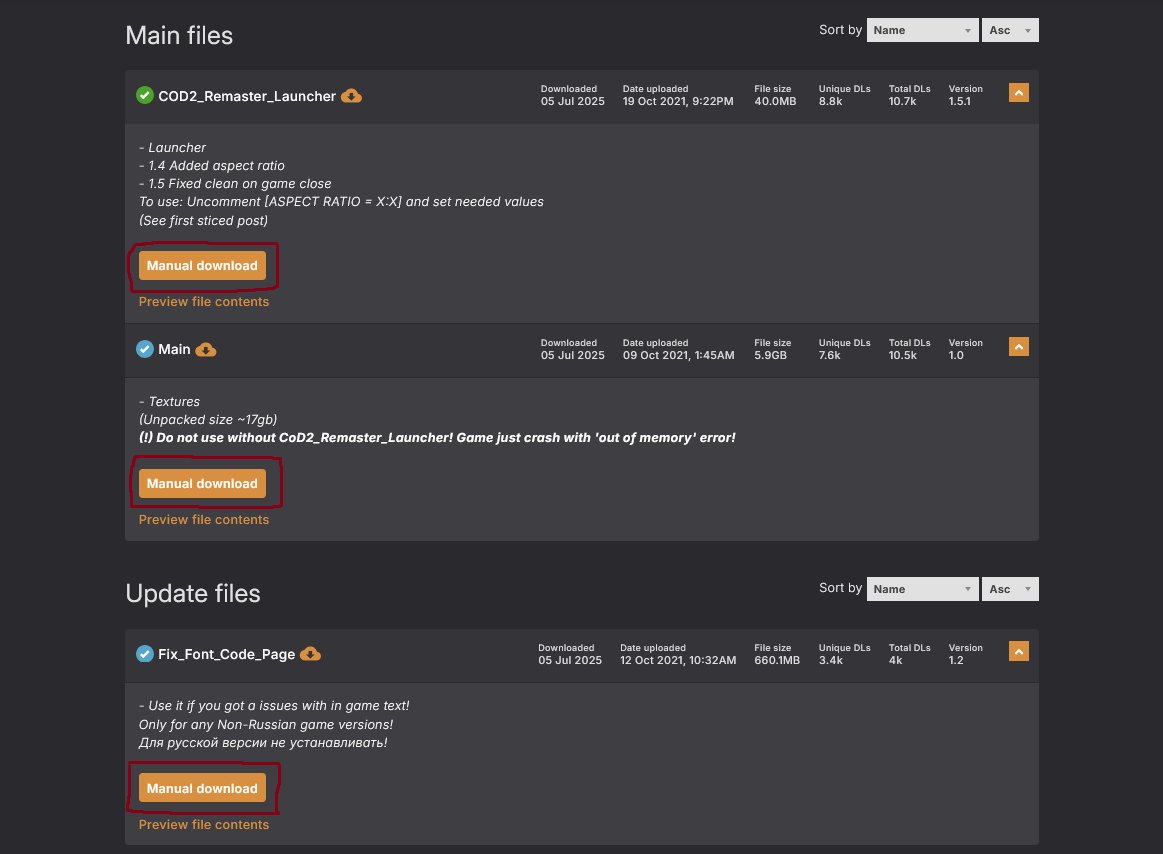1163x854 pixels.
Task: Manual download COD2_Remaster_Launcher file
Action: coord(202,266)
